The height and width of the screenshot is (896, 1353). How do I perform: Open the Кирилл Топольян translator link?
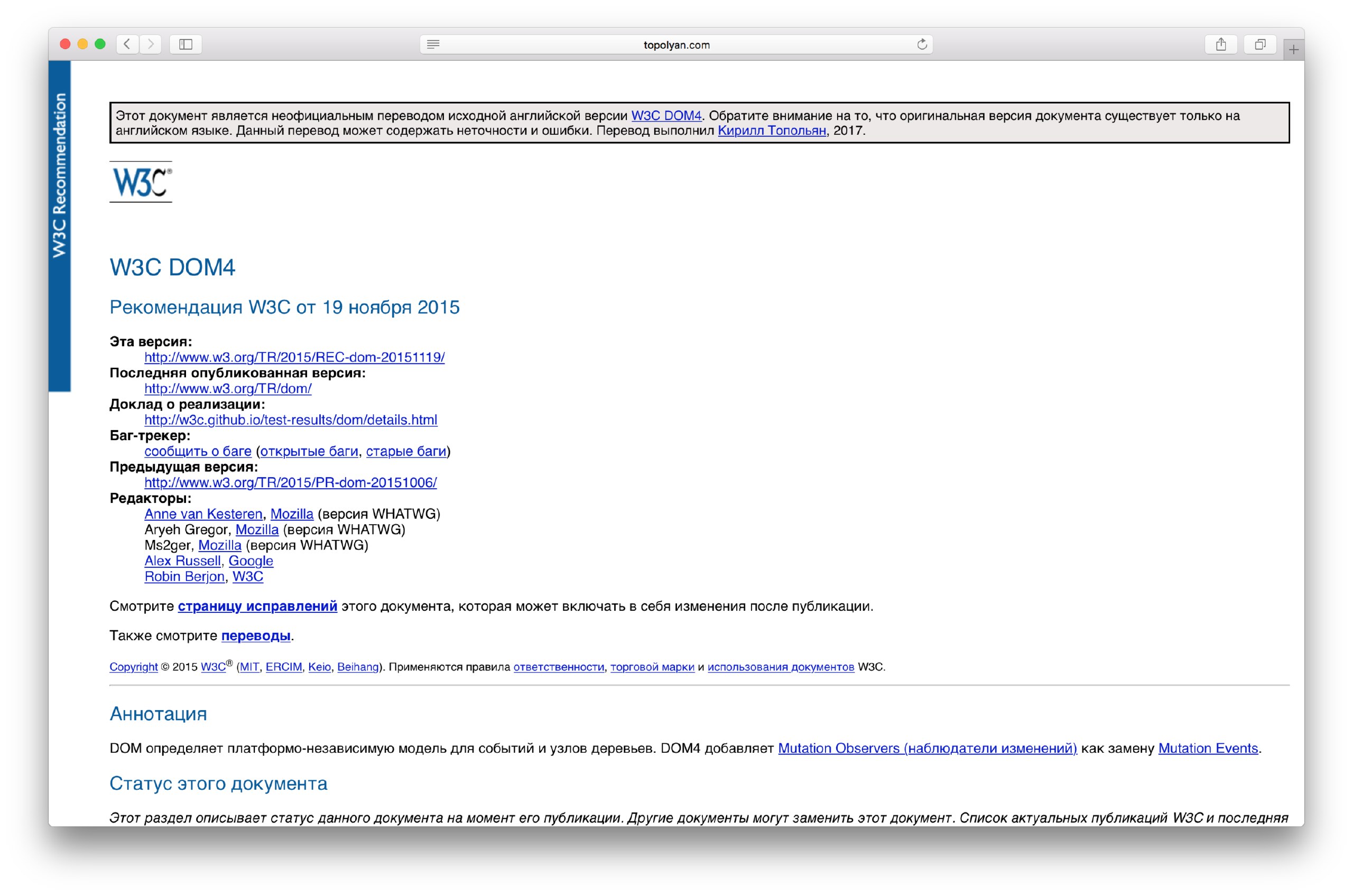[772, 130]
